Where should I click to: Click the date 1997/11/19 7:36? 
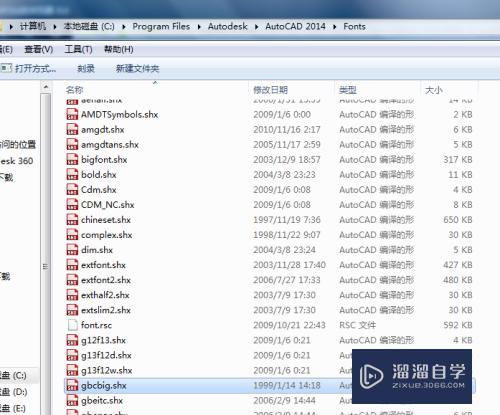tap(287, 220)
